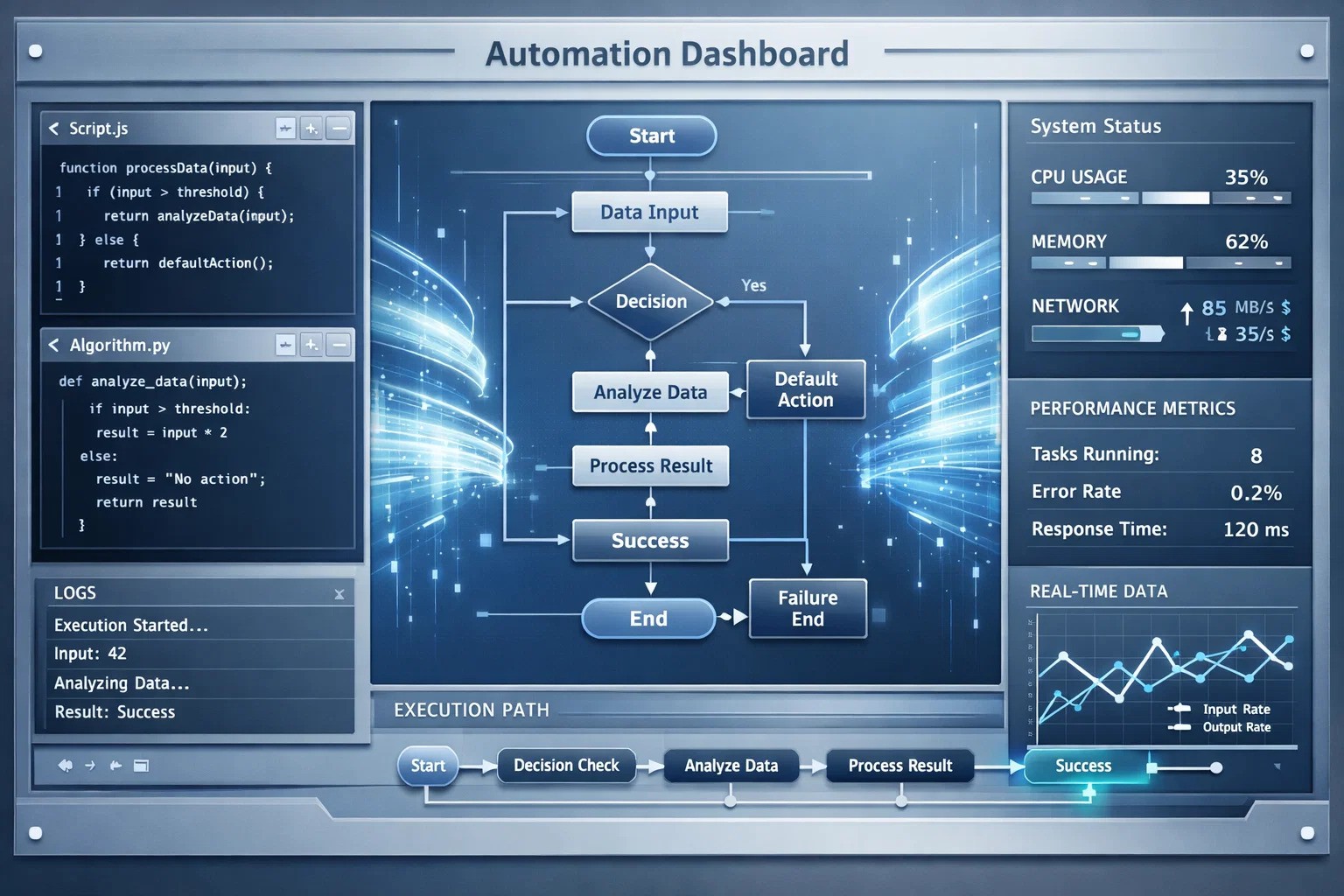Image resolution: width=1344 pixels, height=896 pixels.
Task: Toggle the Input Rate legend series
Action: (x=1235, y=709)
